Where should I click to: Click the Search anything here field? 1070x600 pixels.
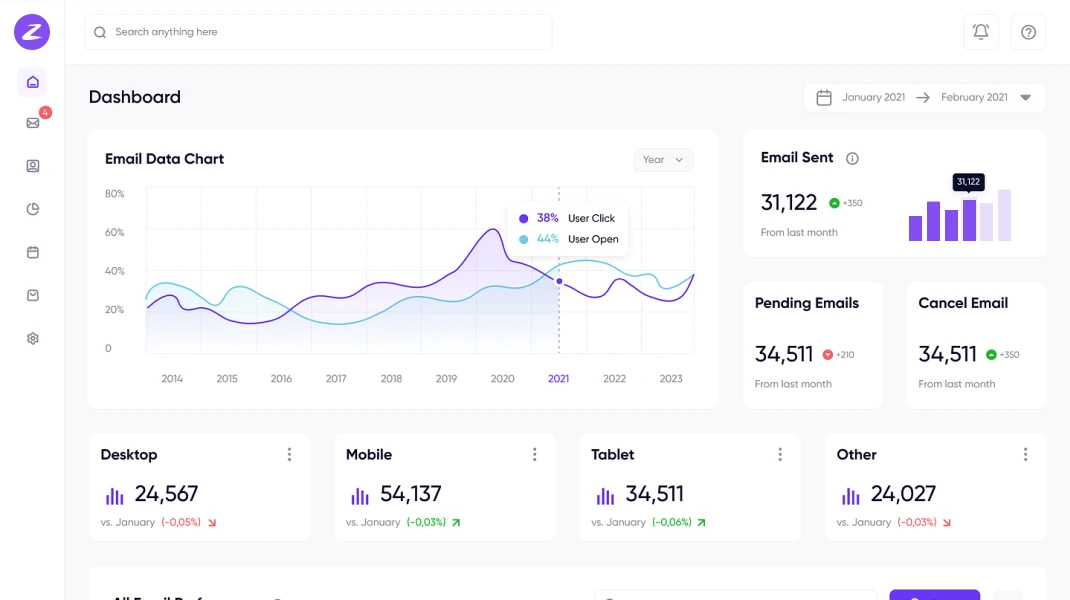[x=318, y=32]
